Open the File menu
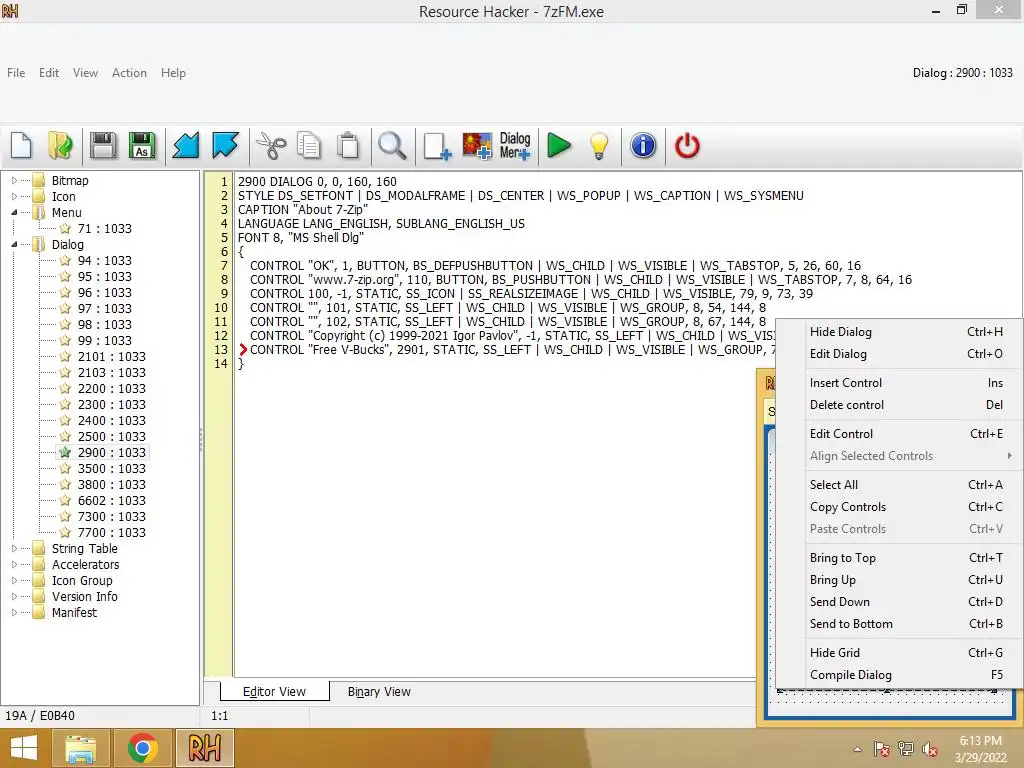Screen dimensions: 1024x768 pyautogui.click(x=16, y=72)
